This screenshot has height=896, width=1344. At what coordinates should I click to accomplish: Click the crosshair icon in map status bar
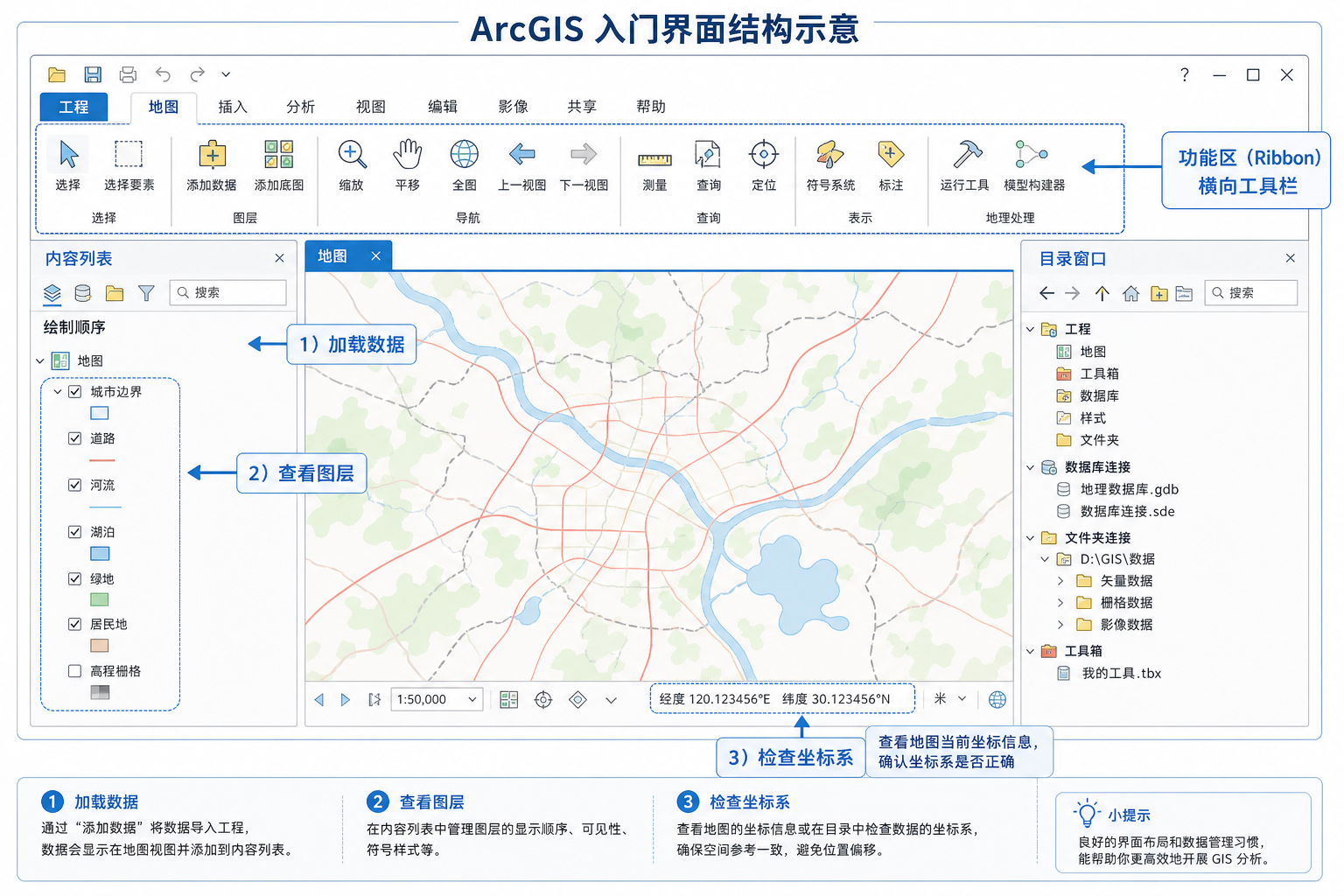click(x=543, y=700)
